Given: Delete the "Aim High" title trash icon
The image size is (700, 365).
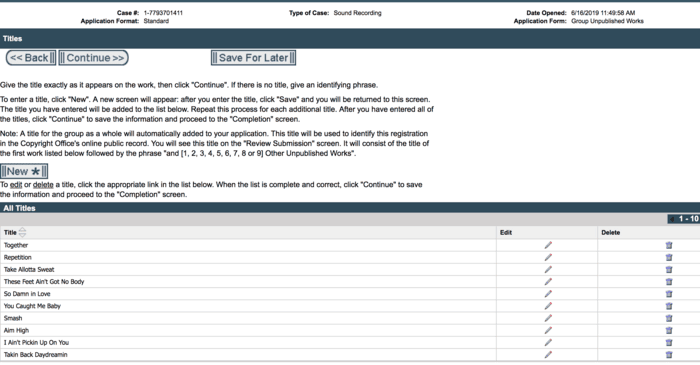Looking at the screenshot, I should click(x=669, y=330).
